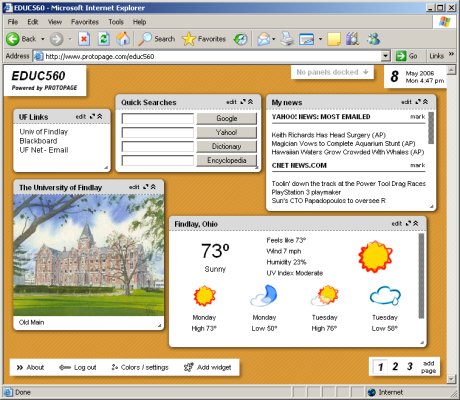Click Log out
The width and height of the screenshot is (460, 400).
[x=78, y=367]
